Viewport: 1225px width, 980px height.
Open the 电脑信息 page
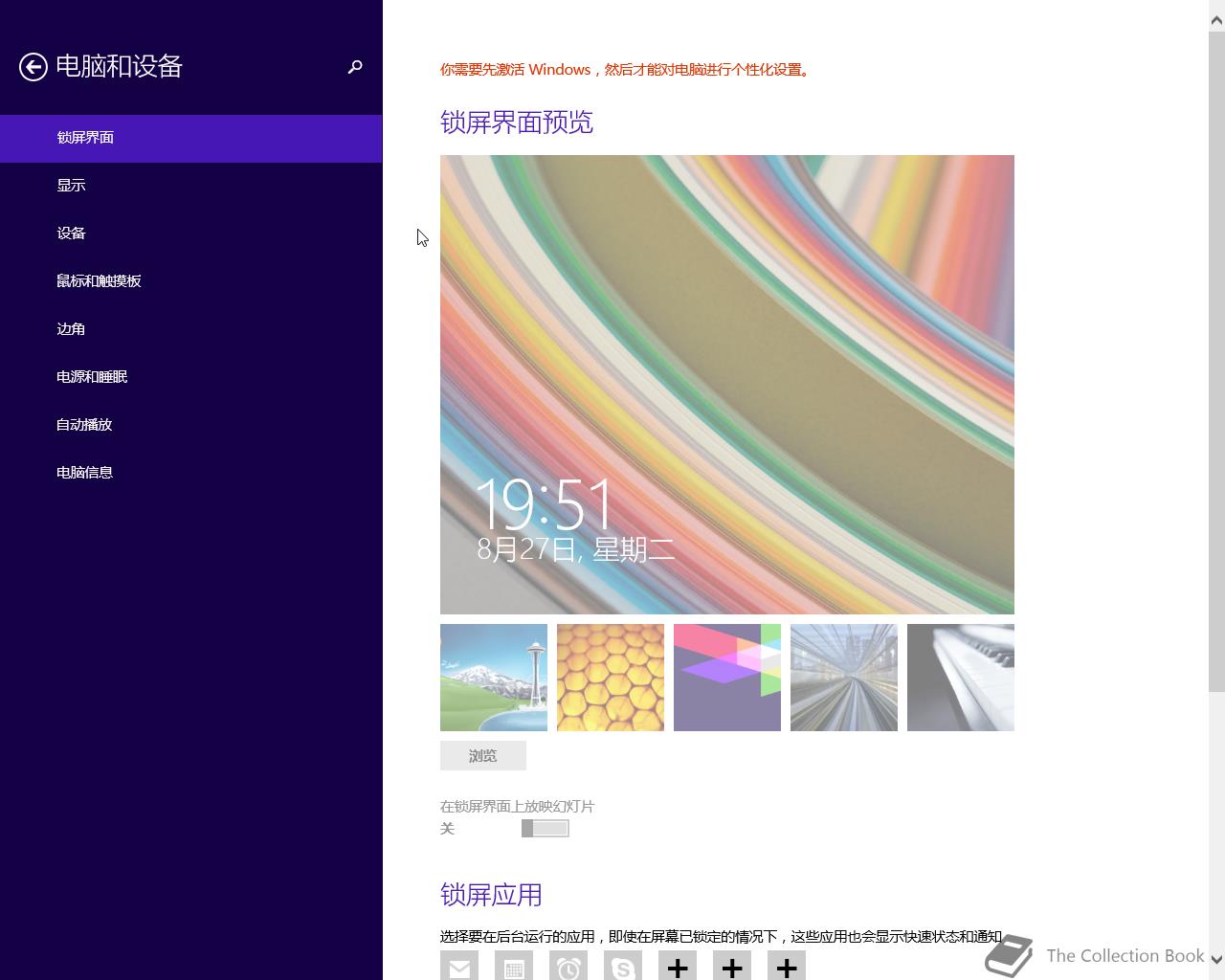pyautogui.click(x=191, y=473)
